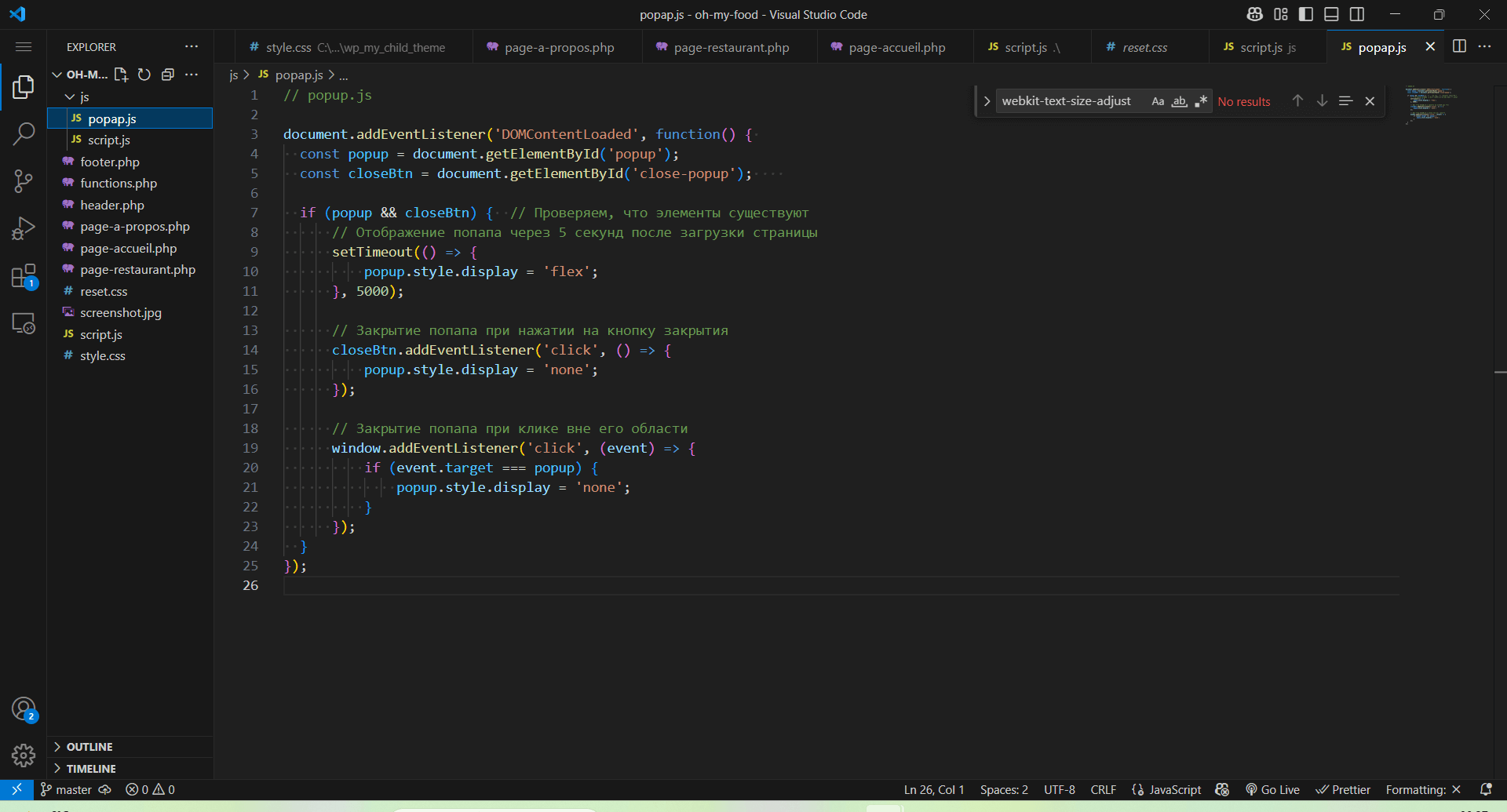Image resolution: width=1507 pixels, height=812 pixels.
Task: Close the find widget
Action: [x=1370, y=101]
